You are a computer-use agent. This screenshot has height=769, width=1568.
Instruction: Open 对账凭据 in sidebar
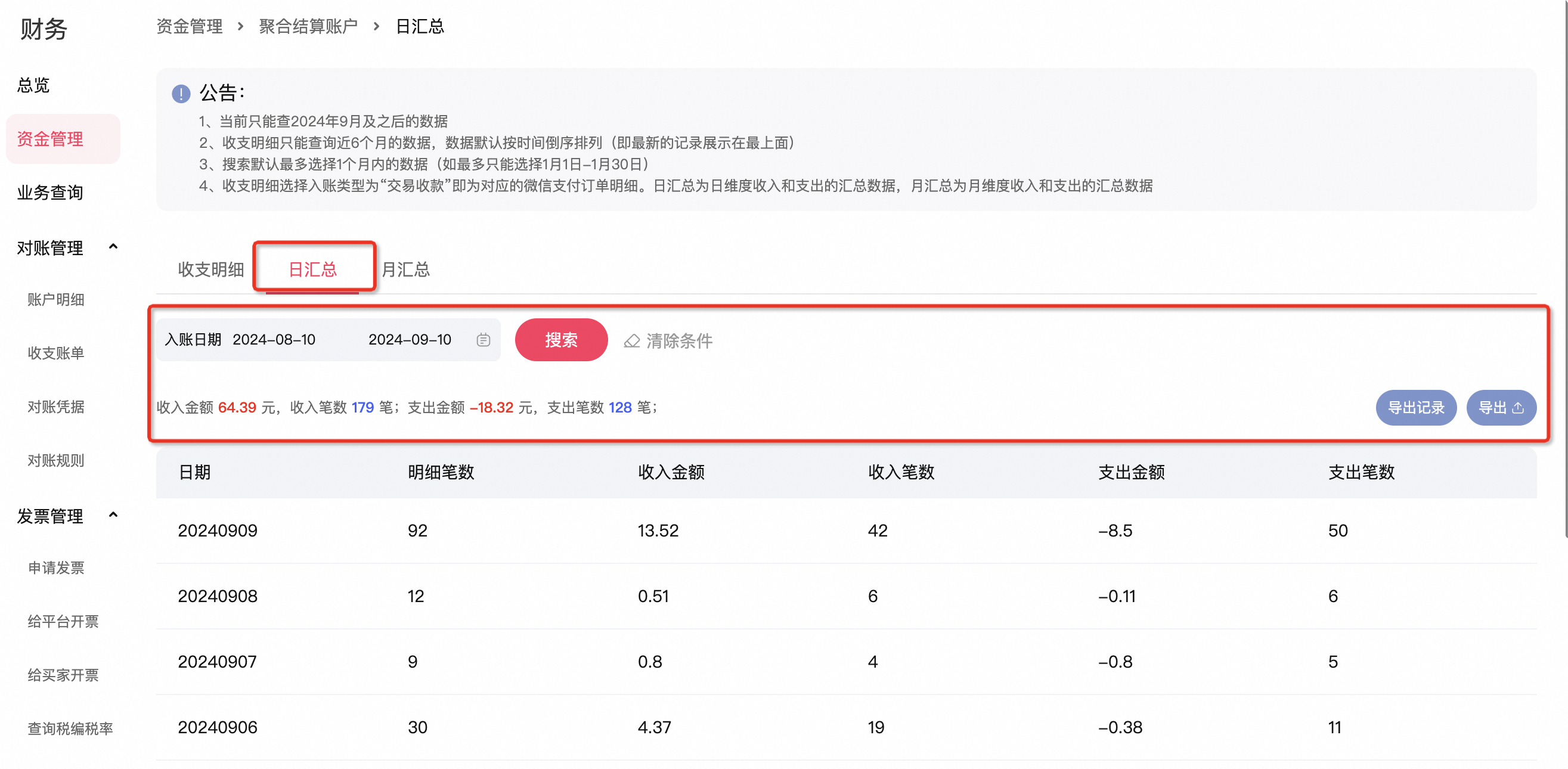click(x=56, y=407)
